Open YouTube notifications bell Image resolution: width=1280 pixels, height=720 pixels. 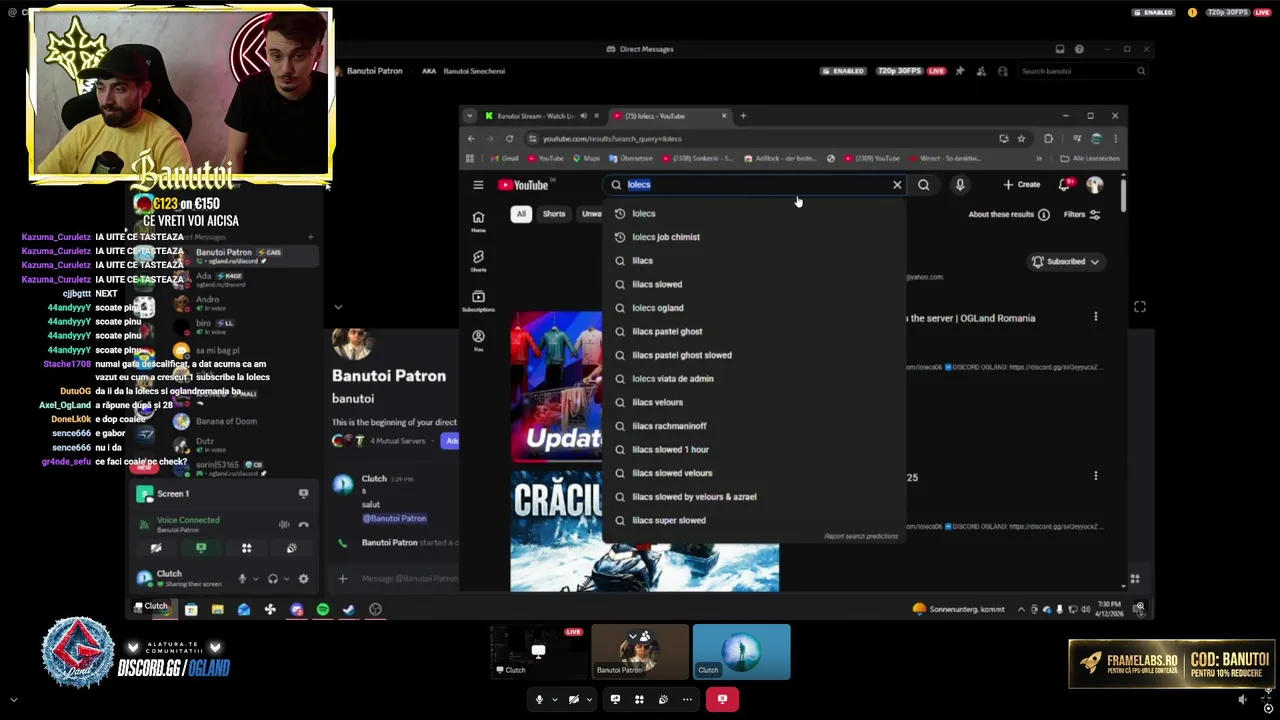[x=1065, y=185]
